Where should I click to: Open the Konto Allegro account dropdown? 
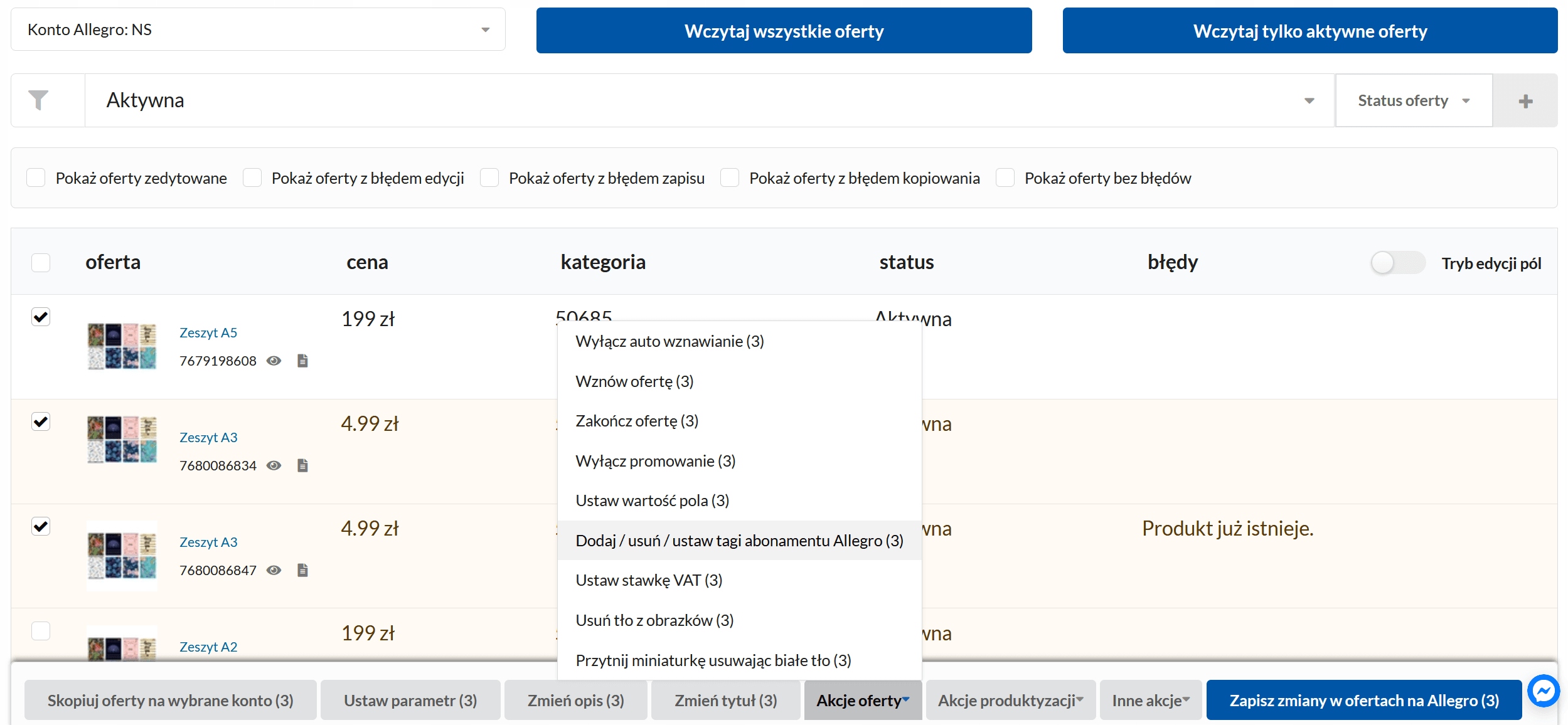click(258, 29)
